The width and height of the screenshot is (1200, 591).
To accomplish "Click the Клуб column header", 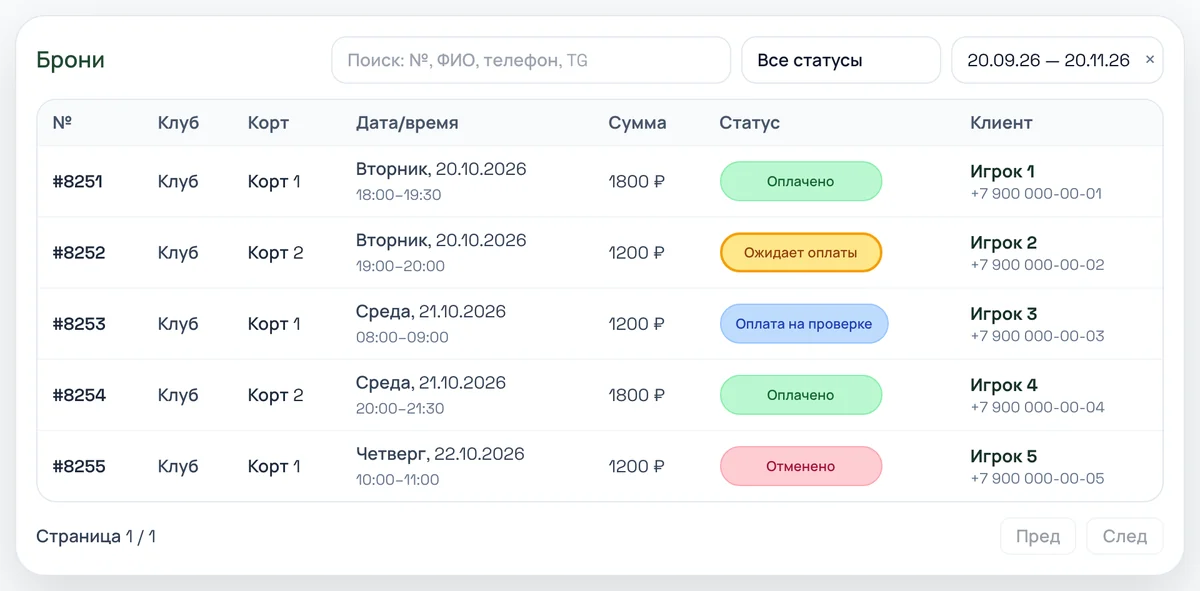I will click(178, 123).
